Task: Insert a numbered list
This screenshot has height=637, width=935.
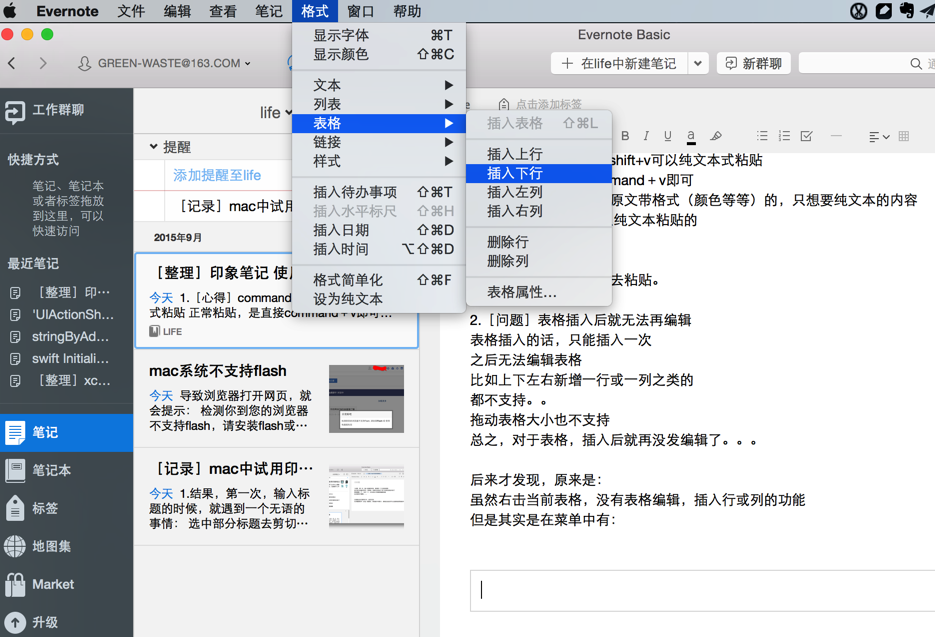Action: (784, 136)
